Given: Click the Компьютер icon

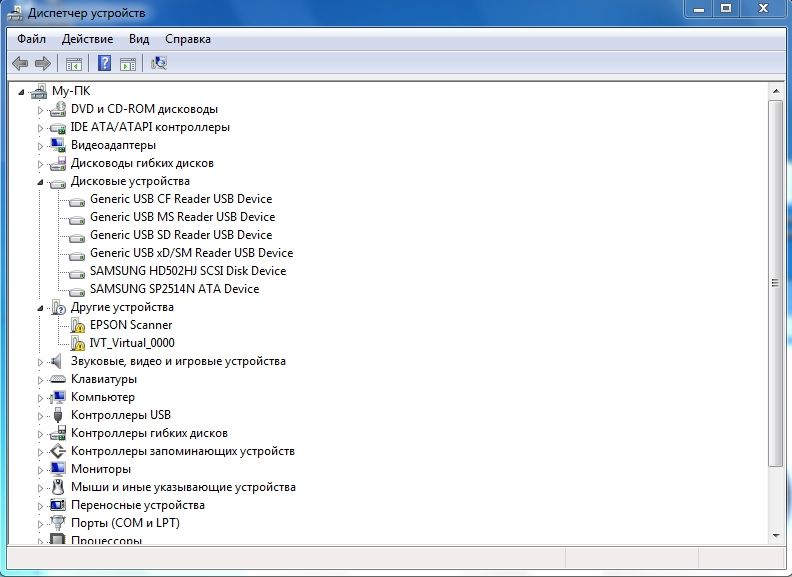Looking at the screenshot, I should click(58, 398).
